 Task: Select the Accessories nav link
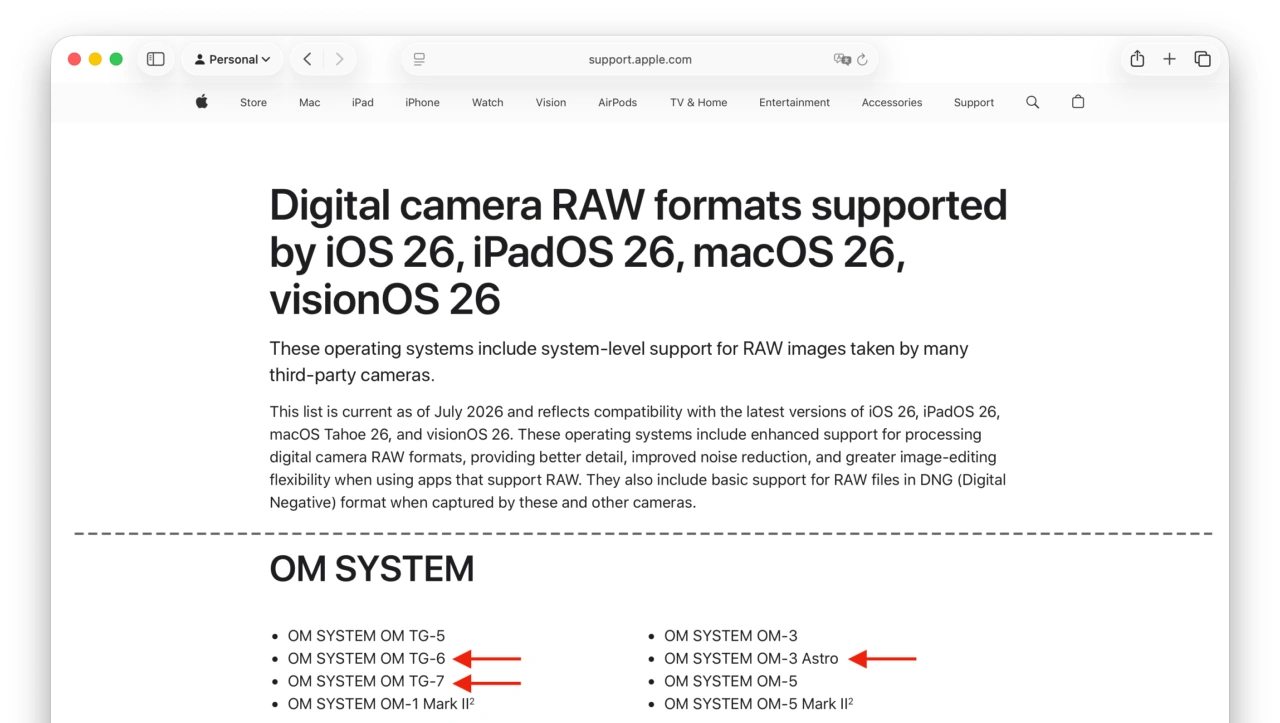click(x=892, y=102)
